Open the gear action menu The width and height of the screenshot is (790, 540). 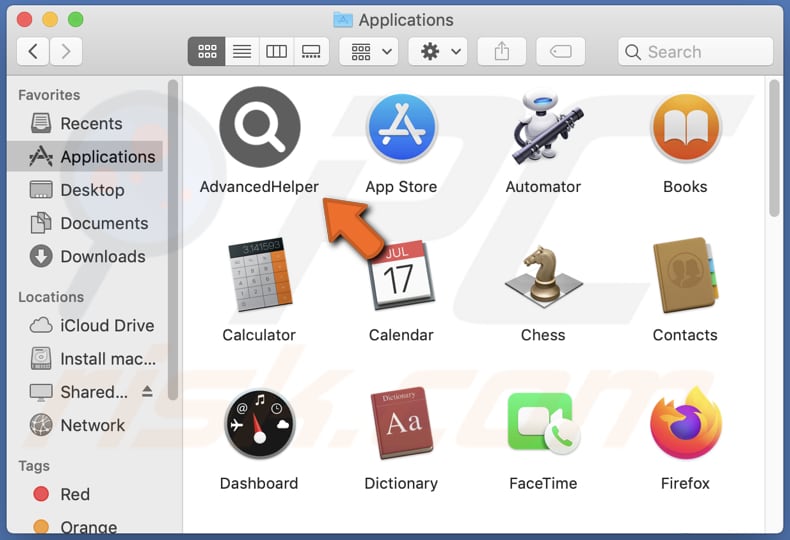coord(438,51)
